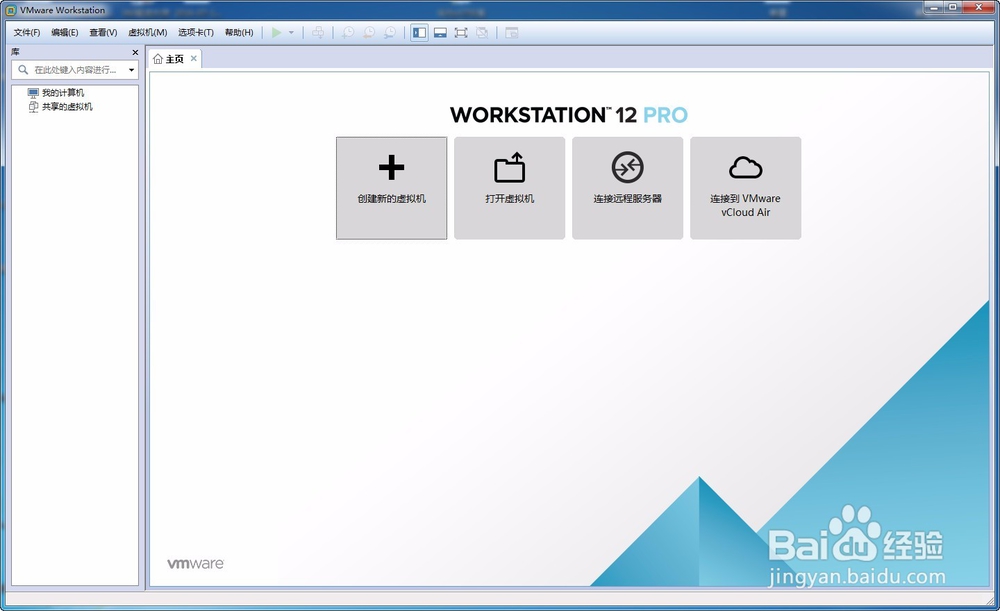The image size is (1000, 611).
Task: Close the 主页 tab
Action: click(194, 58)
